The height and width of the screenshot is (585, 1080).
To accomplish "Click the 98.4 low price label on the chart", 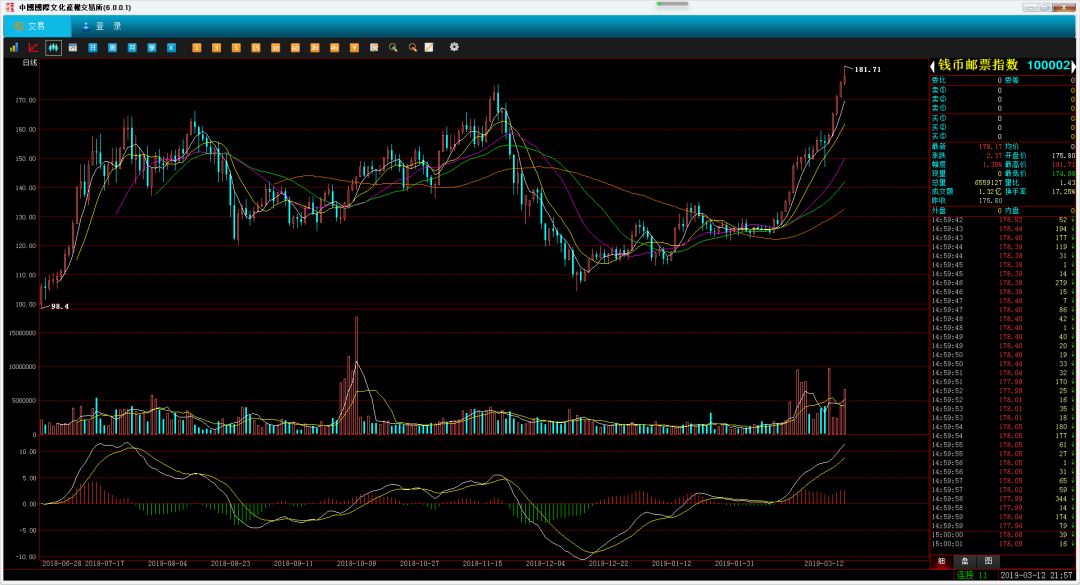I will [60, 307].
